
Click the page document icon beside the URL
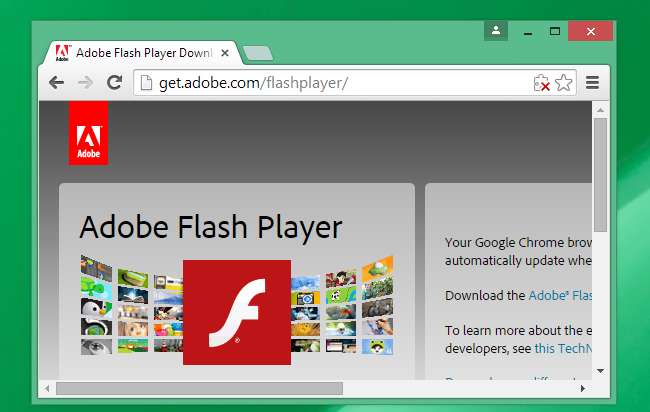pyautogui.click(x=146, y=82)
